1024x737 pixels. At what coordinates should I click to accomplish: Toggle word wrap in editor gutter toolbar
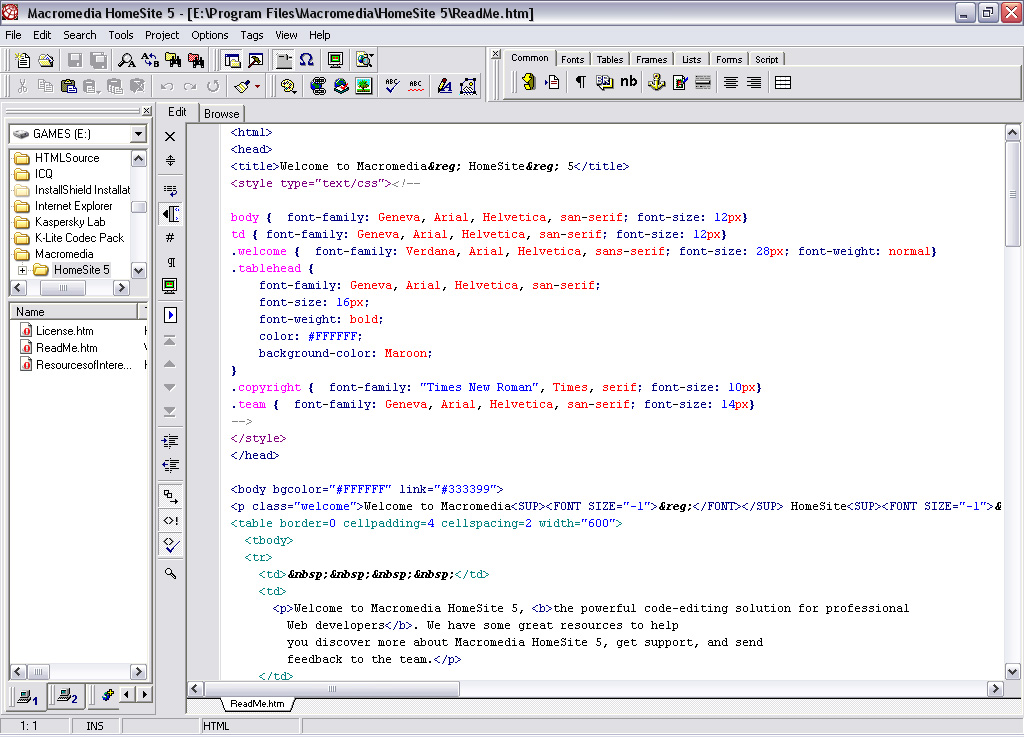click(x=170, y=188)
